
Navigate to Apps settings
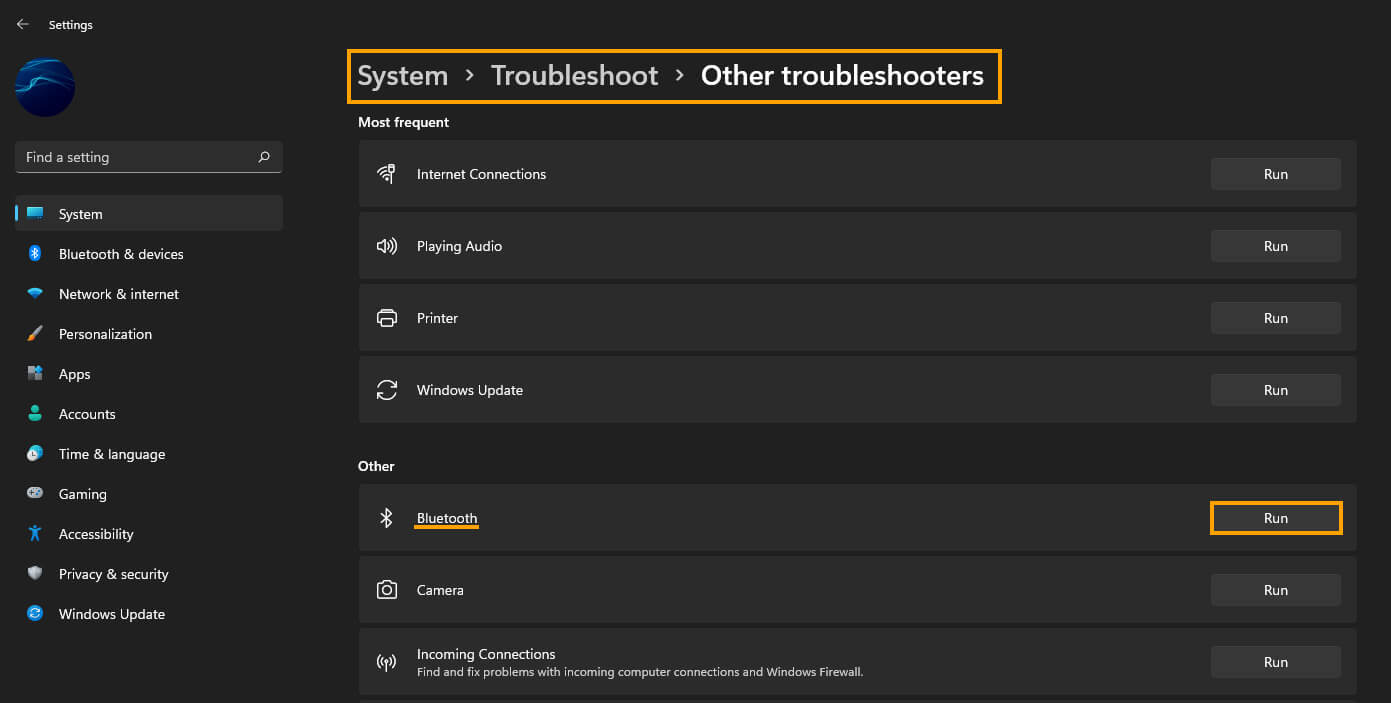click(x=149, y=374)
